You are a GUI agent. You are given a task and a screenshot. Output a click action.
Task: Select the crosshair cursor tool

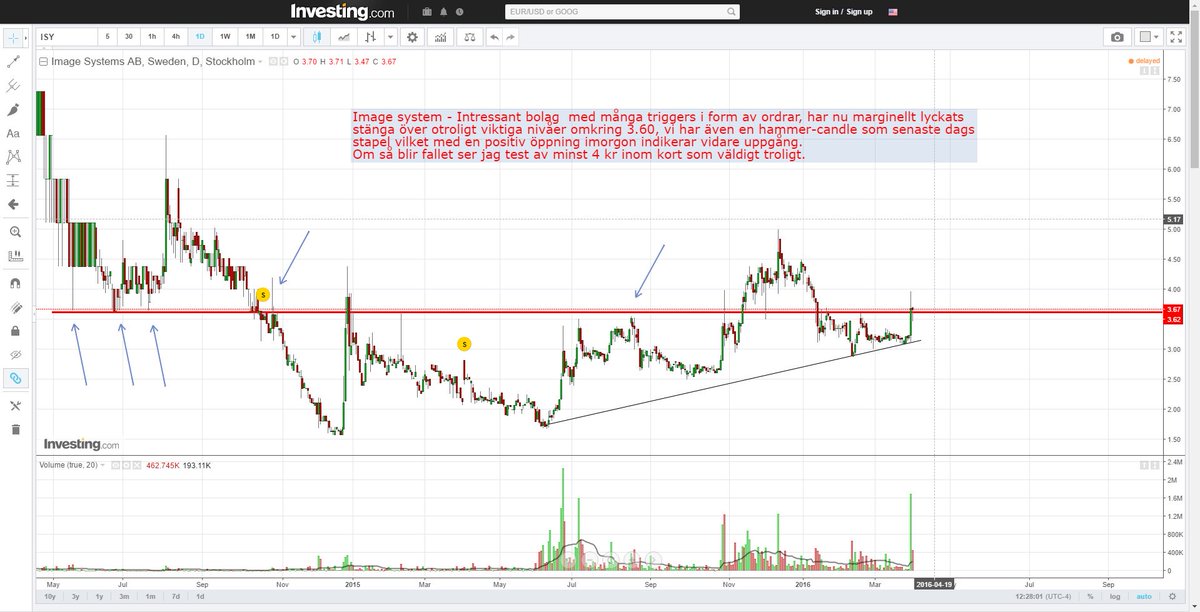[x=12, y=37]
